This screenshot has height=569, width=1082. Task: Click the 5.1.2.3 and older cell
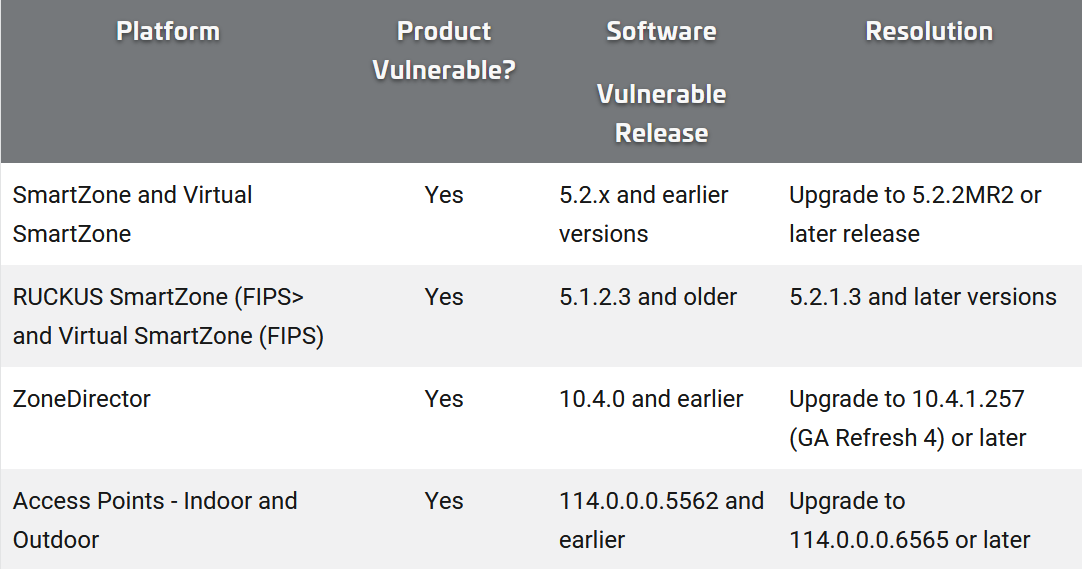pyautogui.click(x=648, y=297)
